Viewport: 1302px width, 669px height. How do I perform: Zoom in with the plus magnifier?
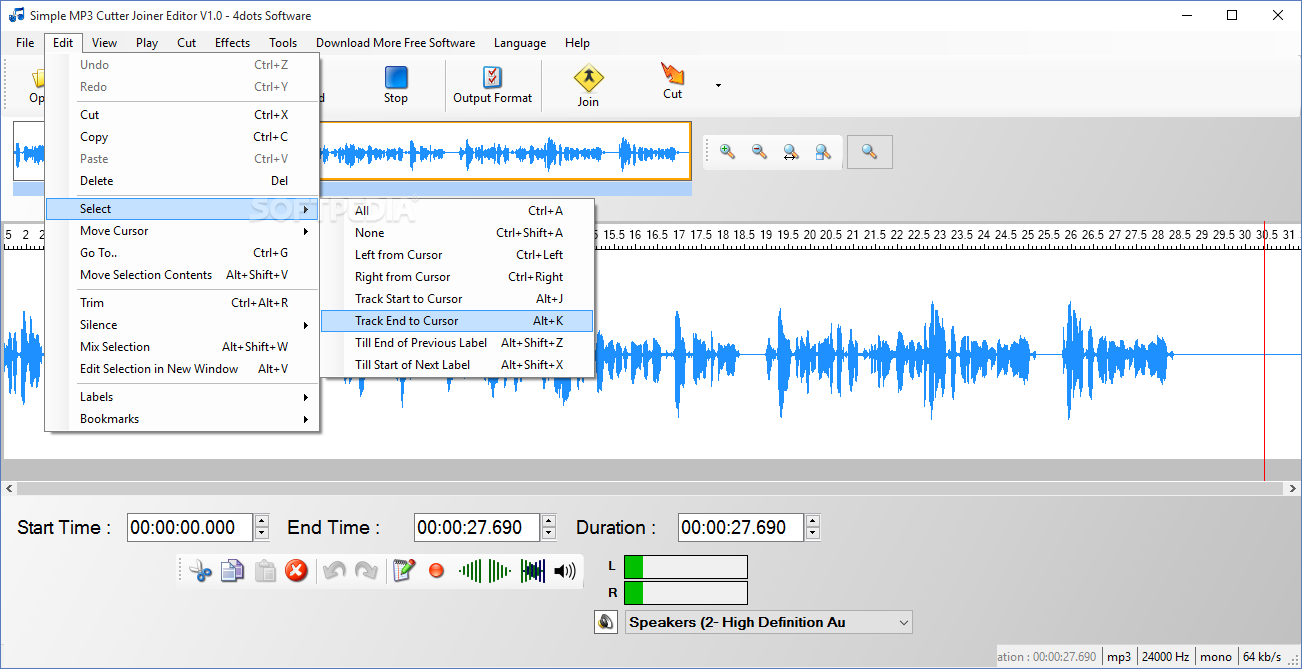pyautogui.click(x=727, y=152)
